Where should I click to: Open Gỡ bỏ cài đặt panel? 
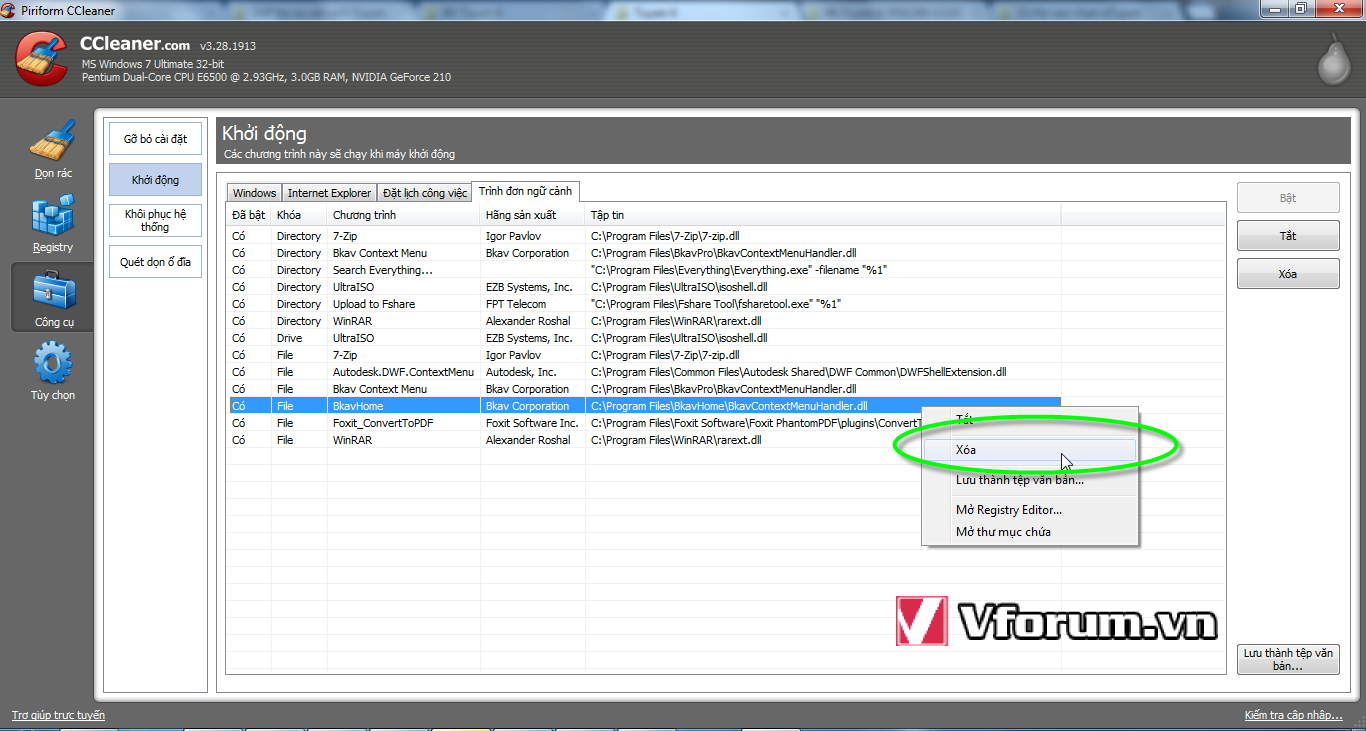click(155, 139)
